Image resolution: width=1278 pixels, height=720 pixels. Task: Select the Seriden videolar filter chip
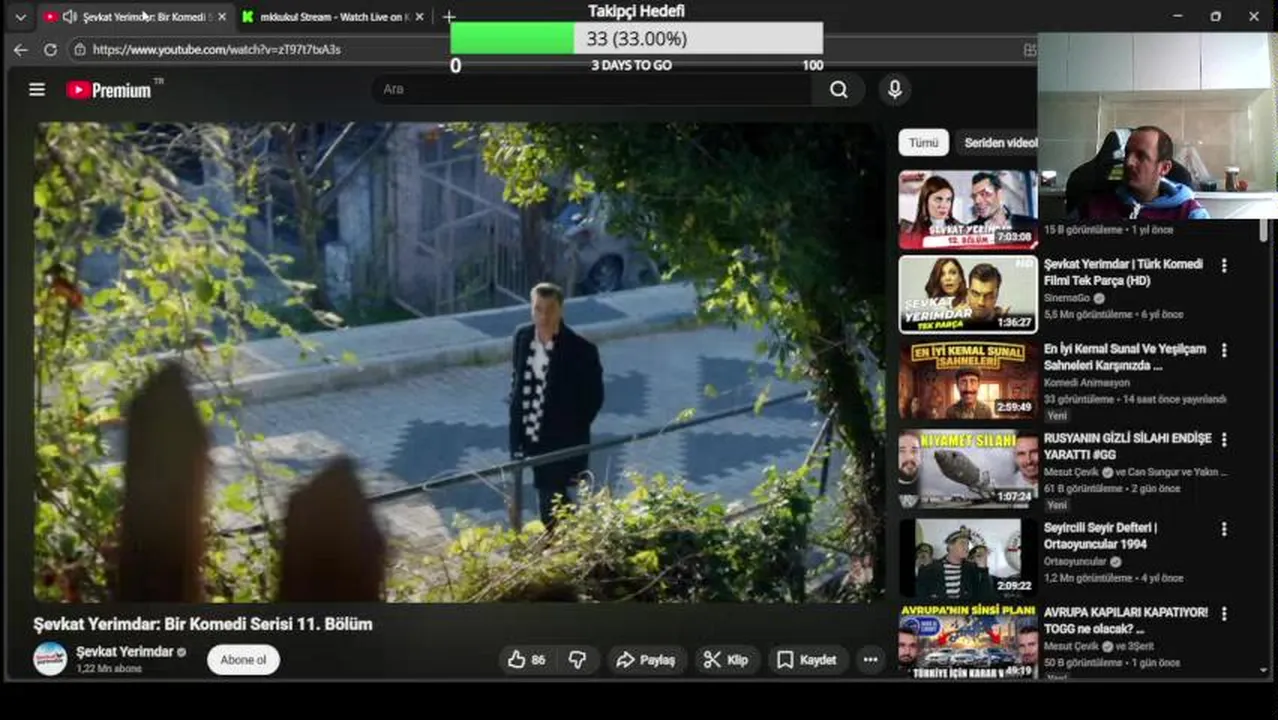(998, 143)
